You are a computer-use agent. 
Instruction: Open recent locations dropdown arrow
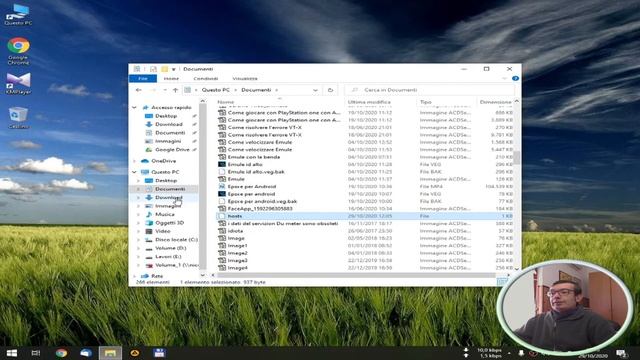[x=165, y=90]
